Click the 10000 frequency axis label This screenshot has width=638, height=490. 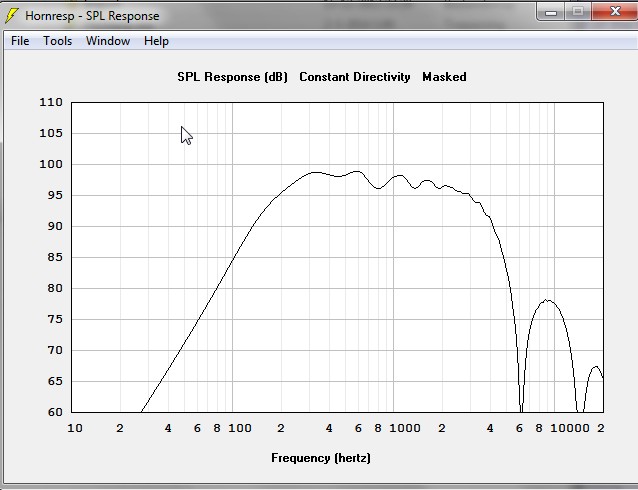[x=570, y=428]
